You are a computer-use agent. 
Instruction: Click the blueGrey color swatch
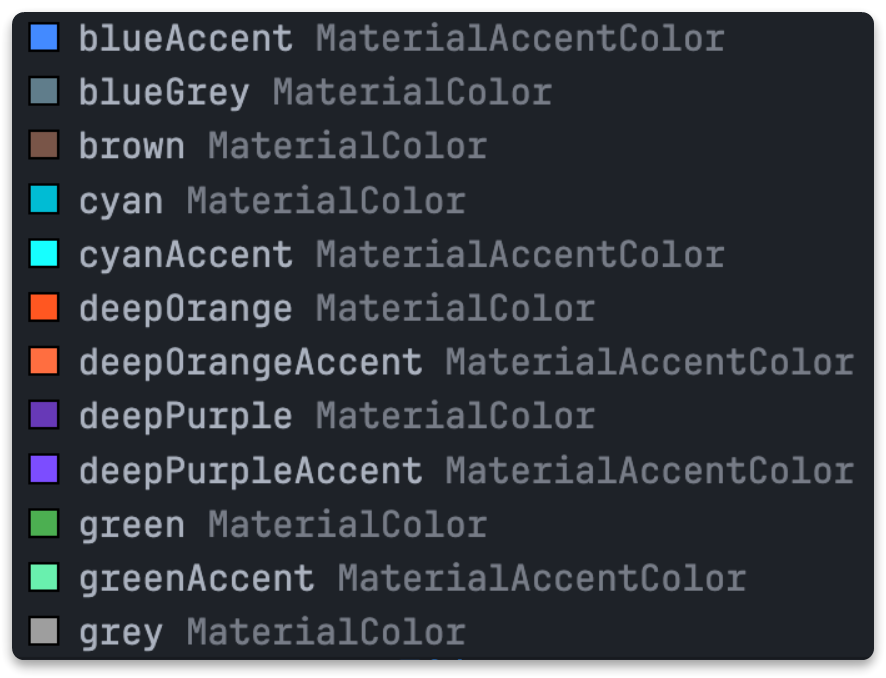pos(44,92)
